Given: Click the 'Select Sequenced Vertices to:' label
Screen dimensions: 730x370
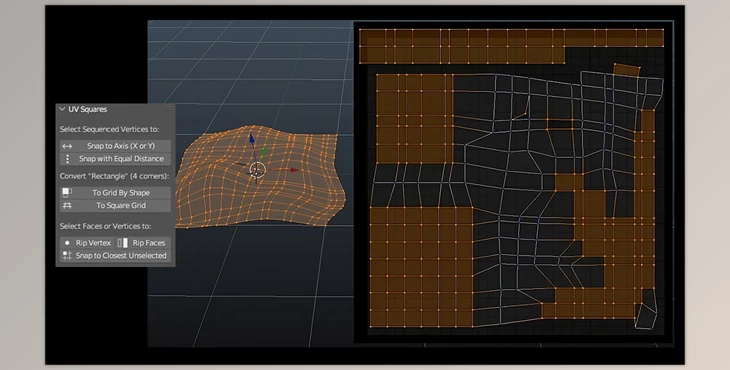Looking at the screenshot, I should [x=109, y=129].
